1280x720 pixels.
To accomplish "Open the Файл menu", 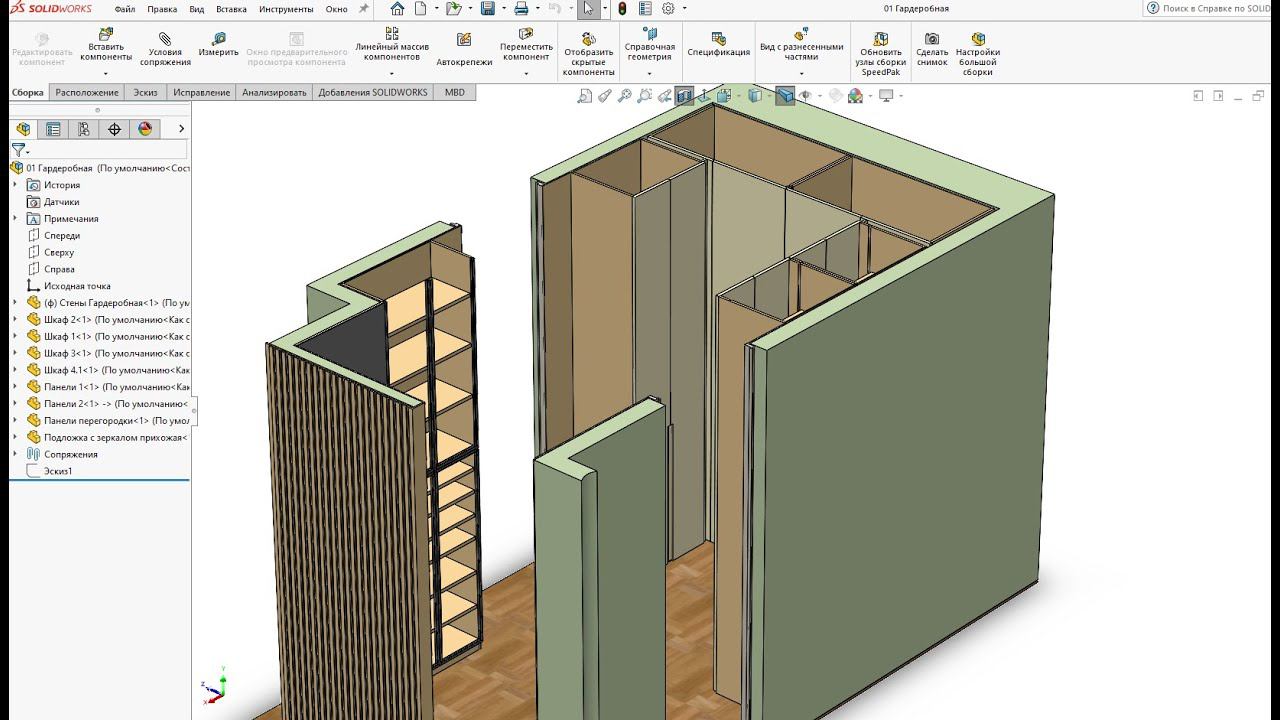I will (x=125, y=9).
